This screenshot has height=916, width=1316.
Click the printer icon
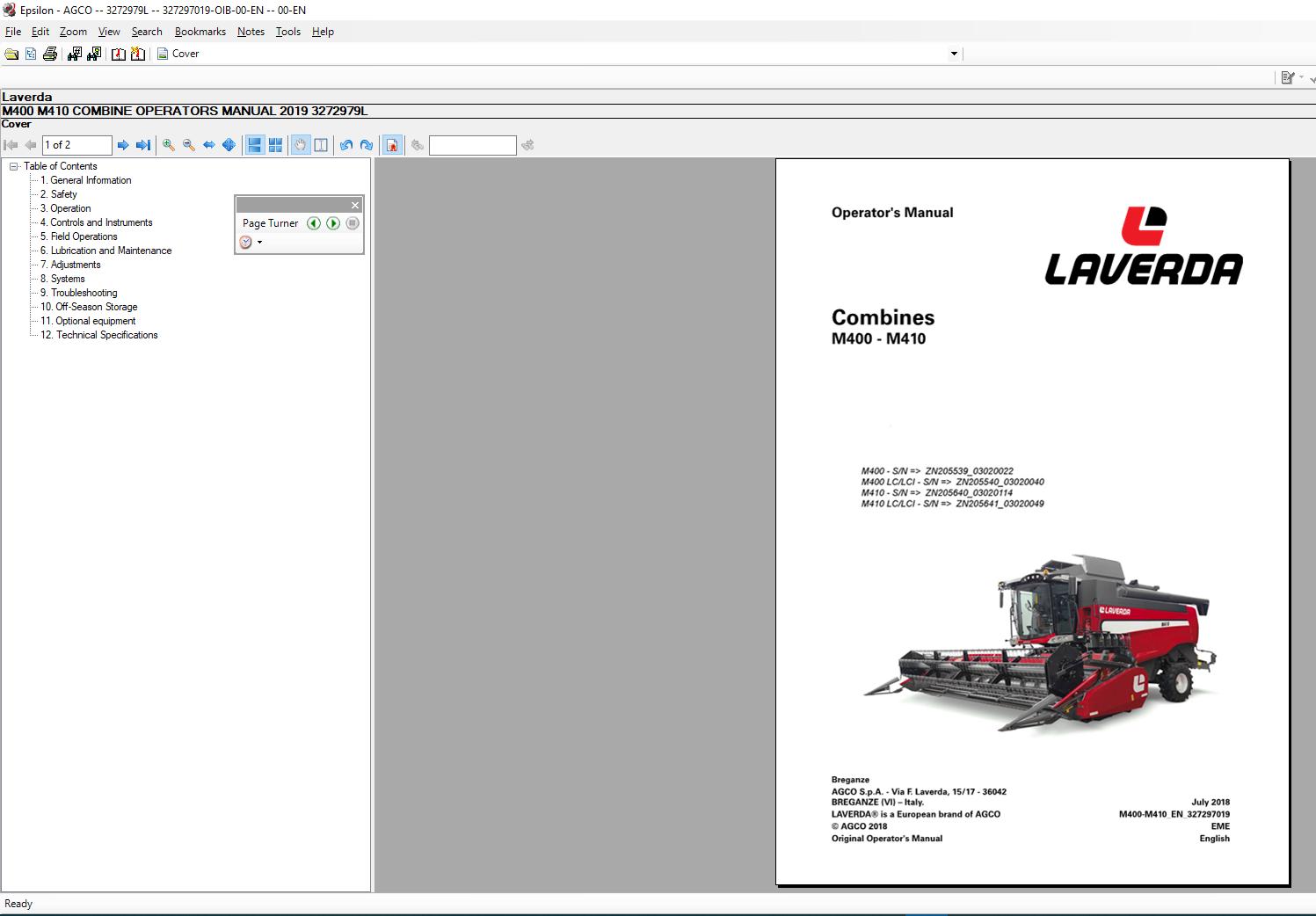[x=50, y=54]
